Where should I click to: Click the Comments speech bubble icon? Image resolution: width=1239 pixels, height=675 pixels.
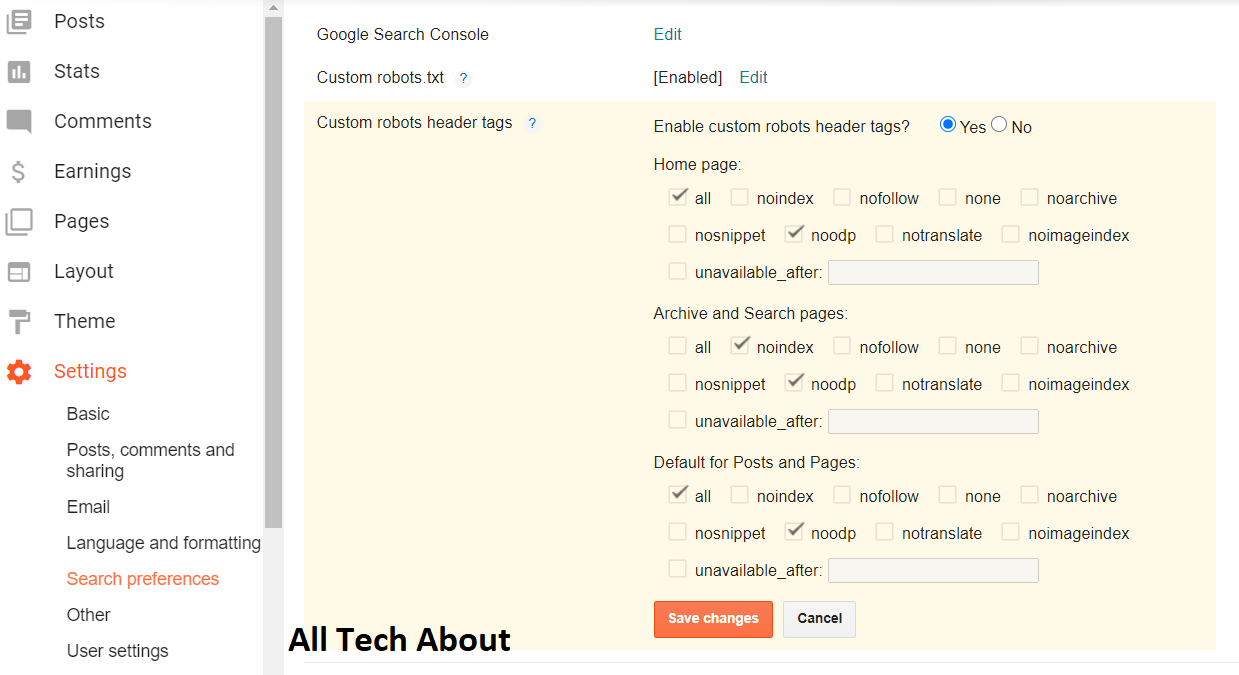(19, 121)
